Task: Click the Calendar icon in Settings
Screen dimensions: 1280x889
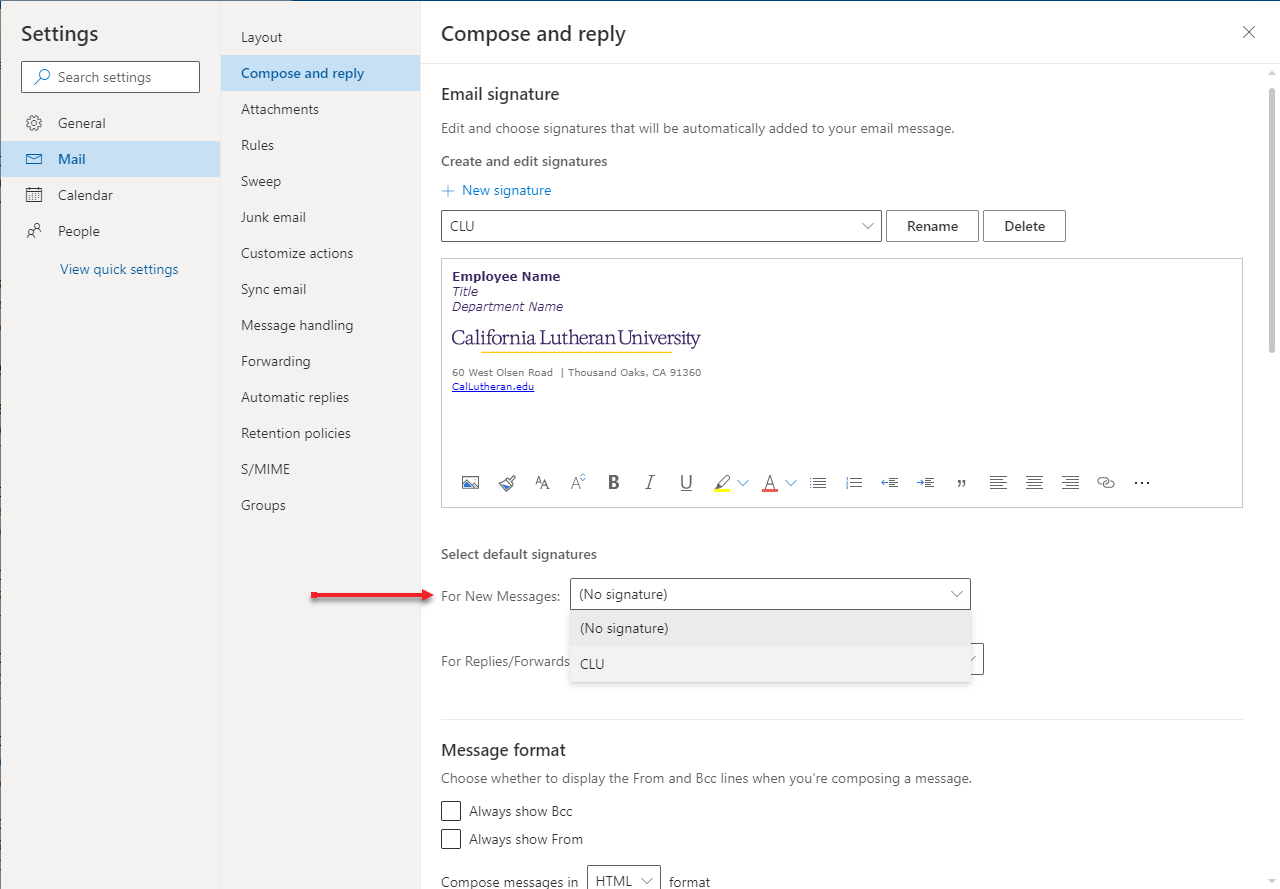Action: (34, 195)
